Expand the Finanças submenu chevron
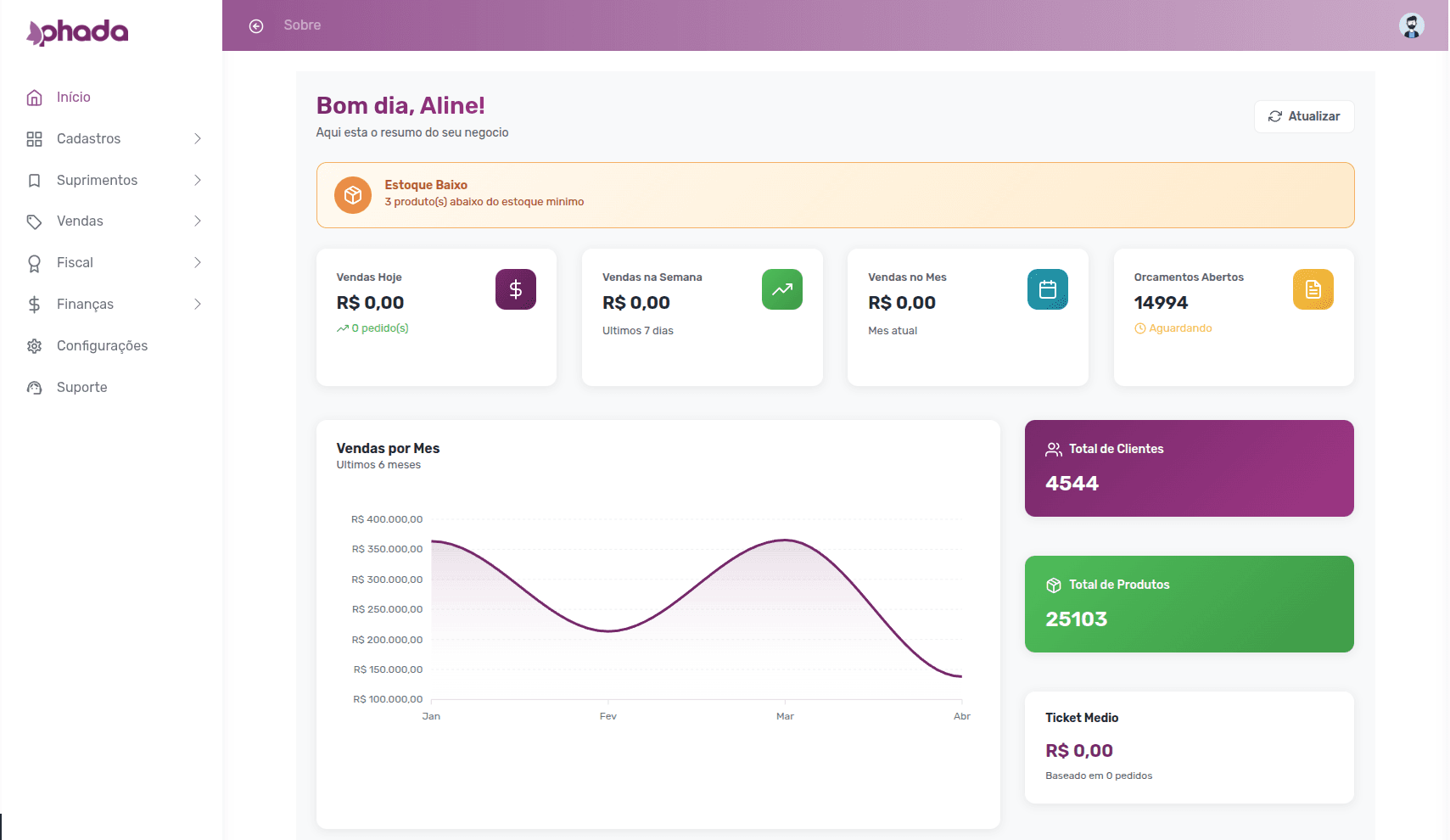The image size is (1450, 840). [x=198, y=304]
